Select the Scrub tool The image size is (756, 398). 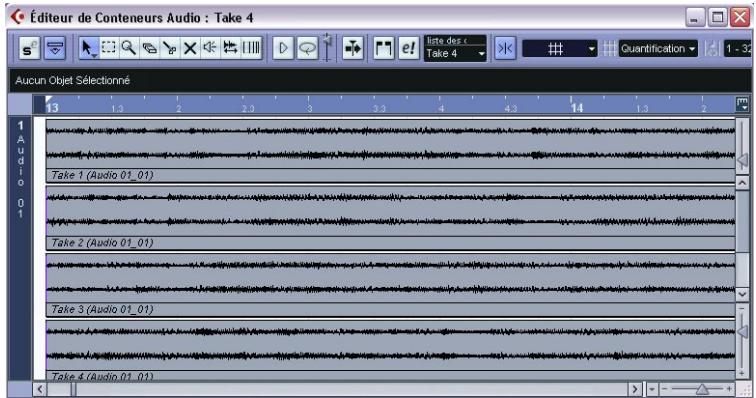coord(230,48)
